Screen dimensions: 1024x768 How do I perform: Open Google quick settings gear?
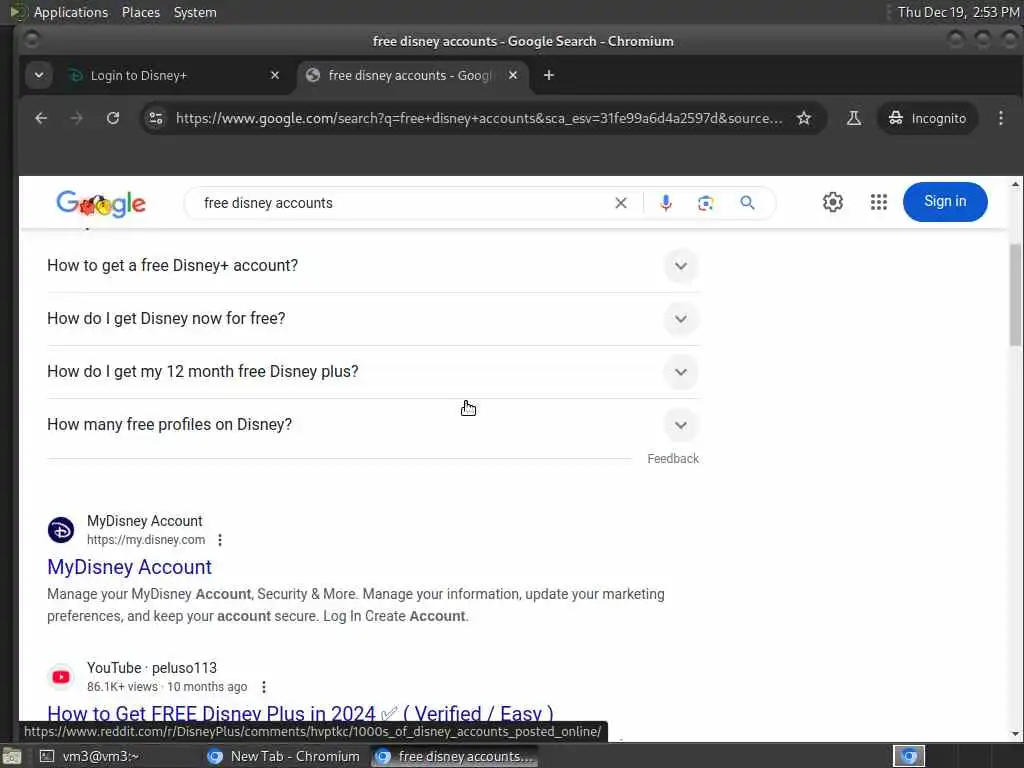click(x=833, y=202)
